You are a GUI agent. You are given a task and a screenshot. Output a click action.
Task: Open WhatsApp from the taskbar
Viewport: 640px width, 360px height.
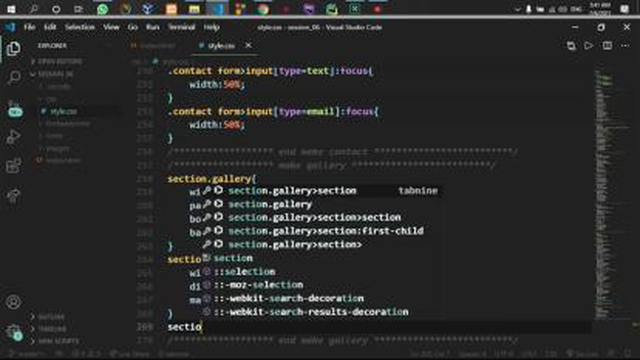click(x=103, y=9)
